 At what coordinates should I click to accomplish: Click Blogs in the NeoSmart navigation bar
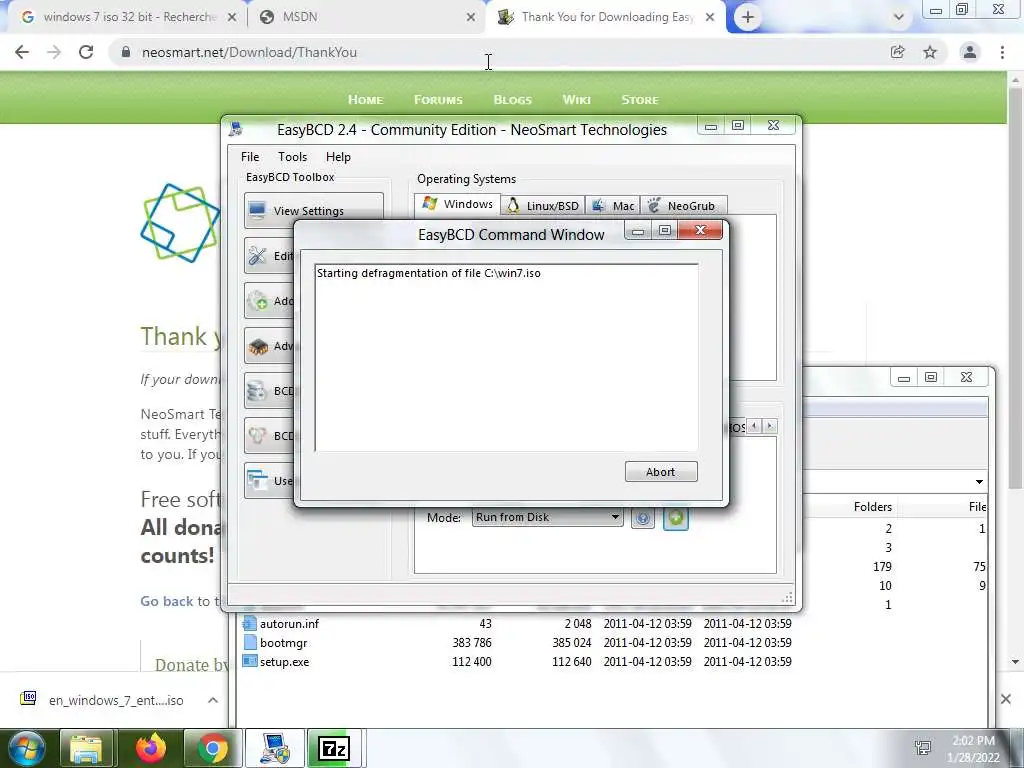coord(513,100)
